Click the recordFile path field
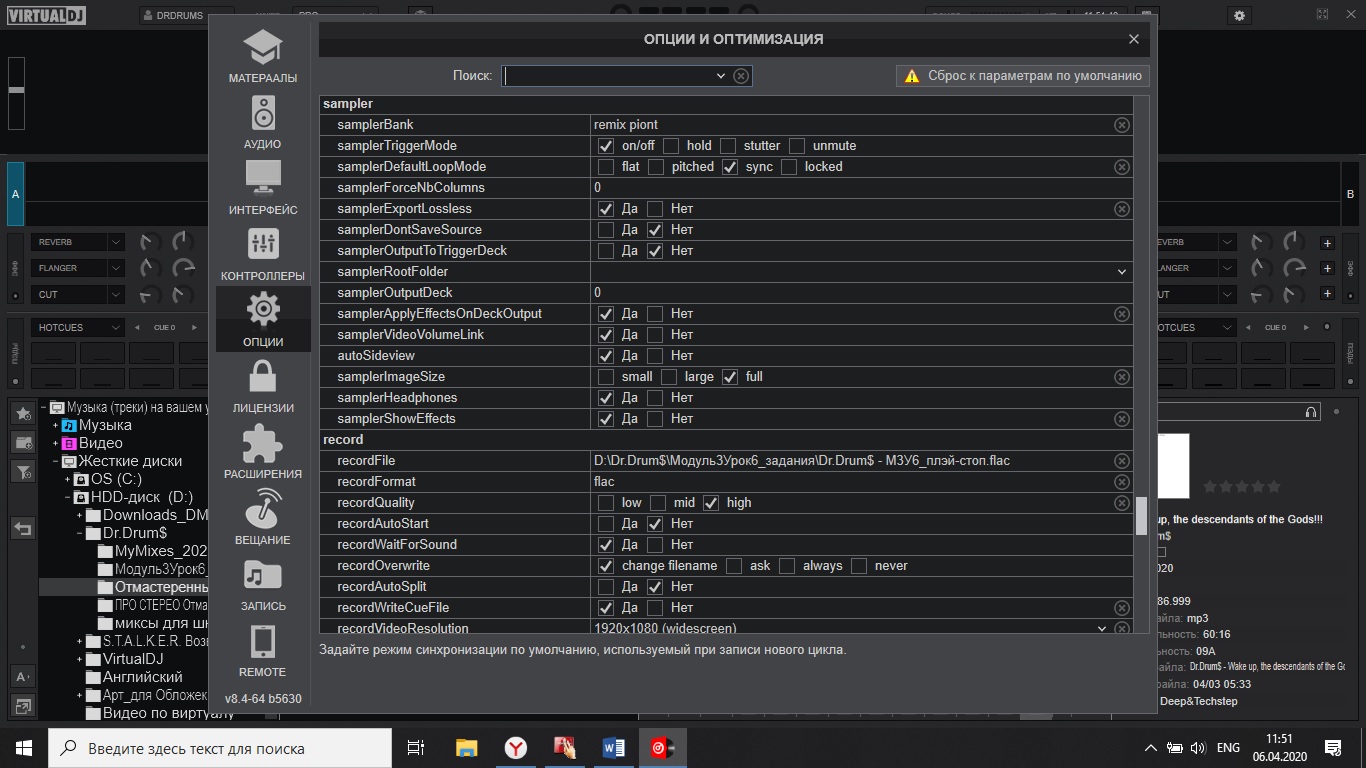Image resolution: width=1366 pixels, height=768 pixels. 851,461
